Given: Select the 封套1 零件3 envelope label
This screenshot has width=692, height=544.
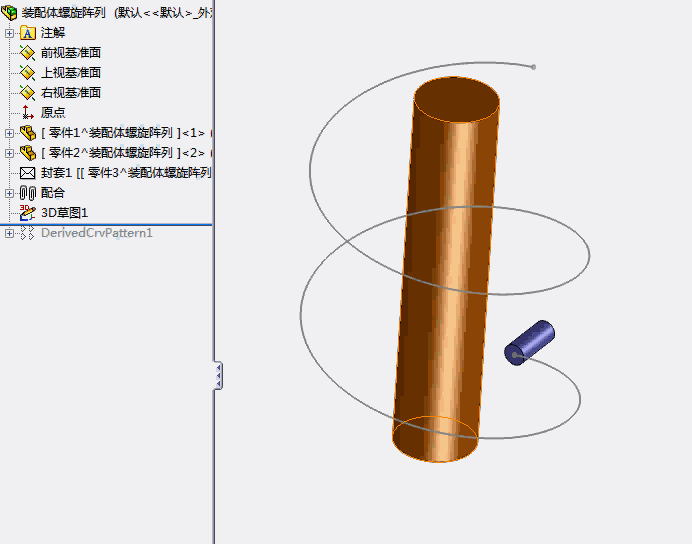Looking at the screenshot, I should point(126,173).
